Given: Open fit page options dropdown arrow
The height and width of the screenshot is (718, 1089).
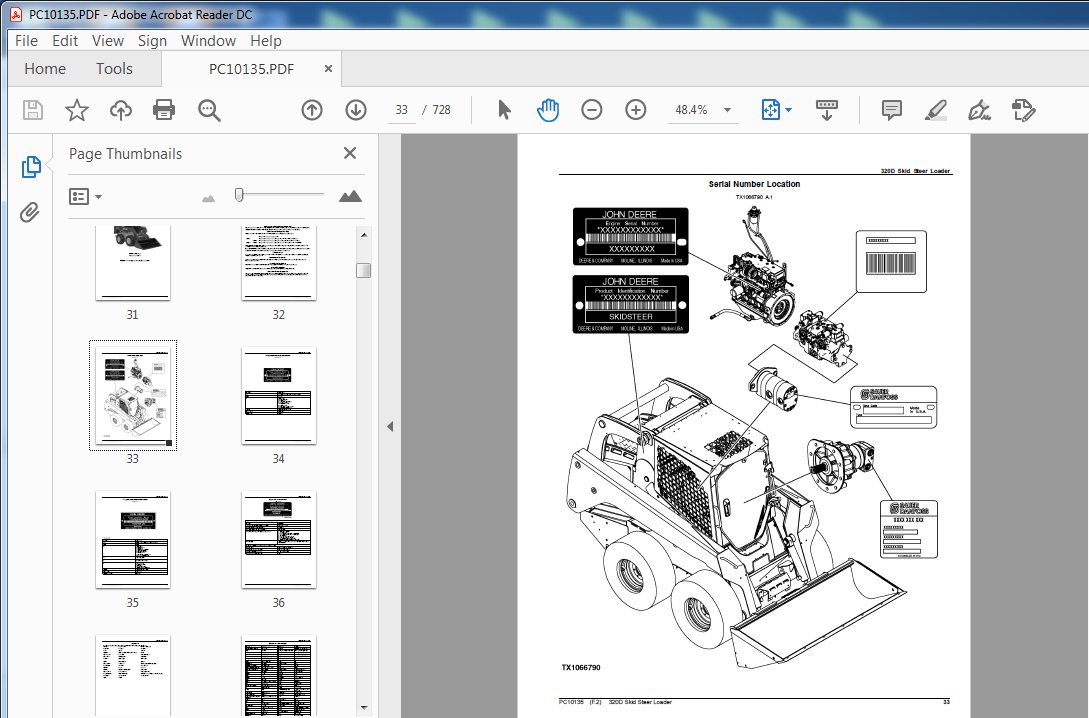Looking at the screenshot, I should tap(788, 110).
